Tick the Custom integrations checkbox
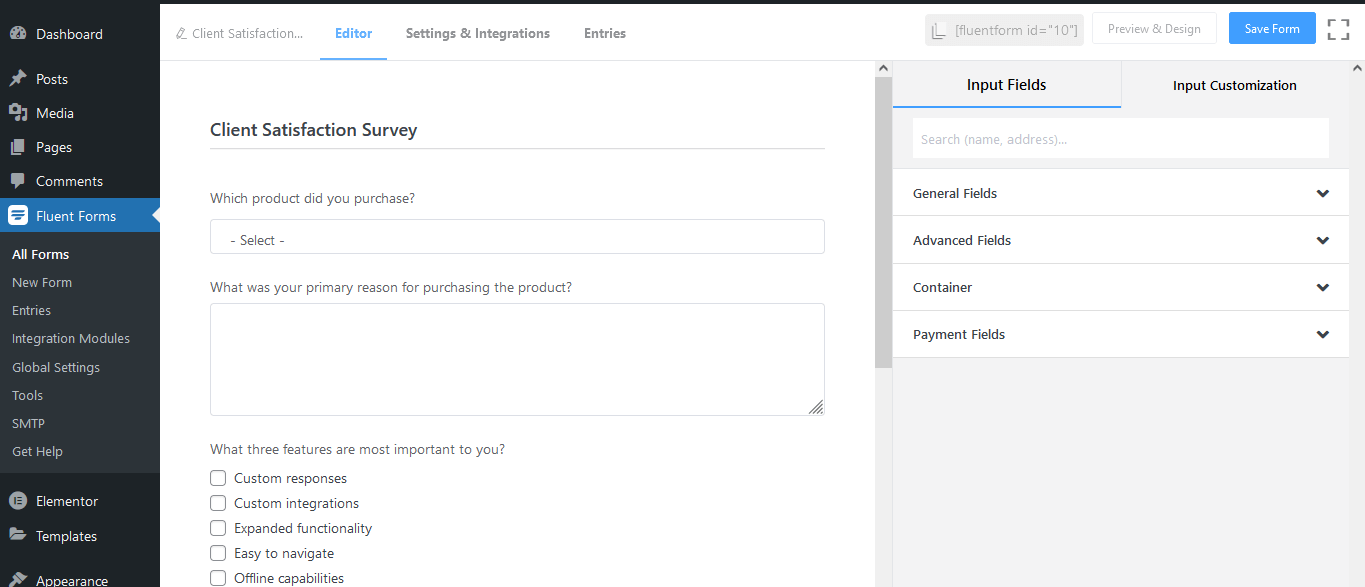Image resolution: width=1365 pixels, height=587 pixels. pos(218,503)
